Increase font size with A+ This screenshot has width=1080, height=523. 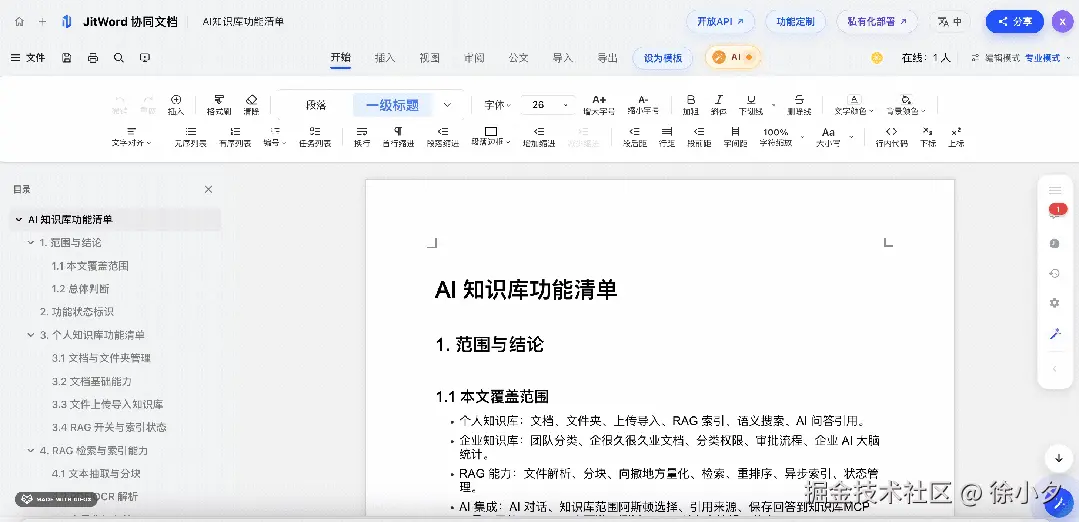coord(599,105)
